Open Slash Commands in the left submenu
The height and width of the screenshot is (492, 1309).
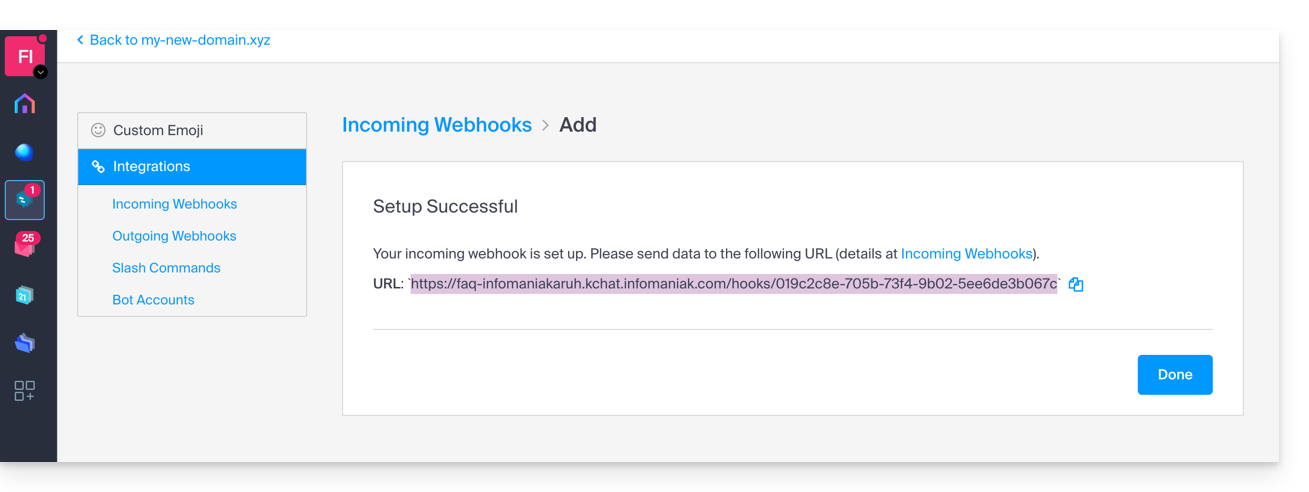click(166, 268)
